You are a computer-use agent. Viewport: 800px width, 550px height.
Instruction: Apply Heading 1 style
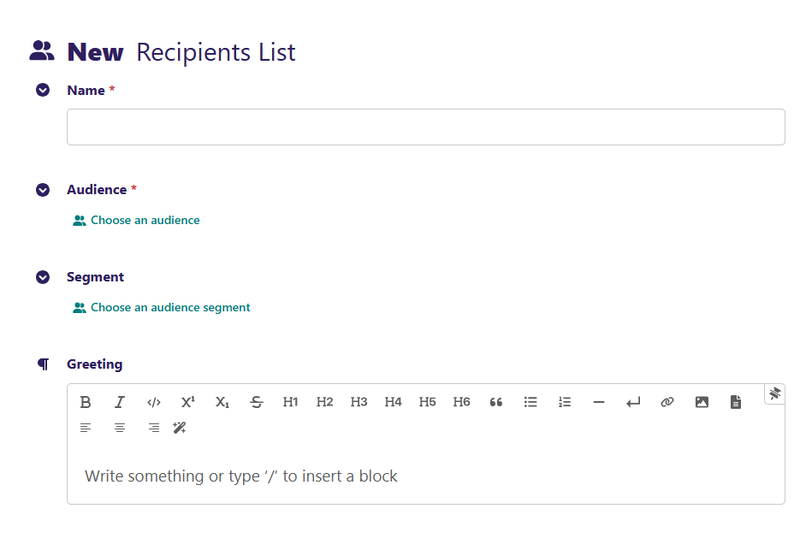click(x=291, y=402)
